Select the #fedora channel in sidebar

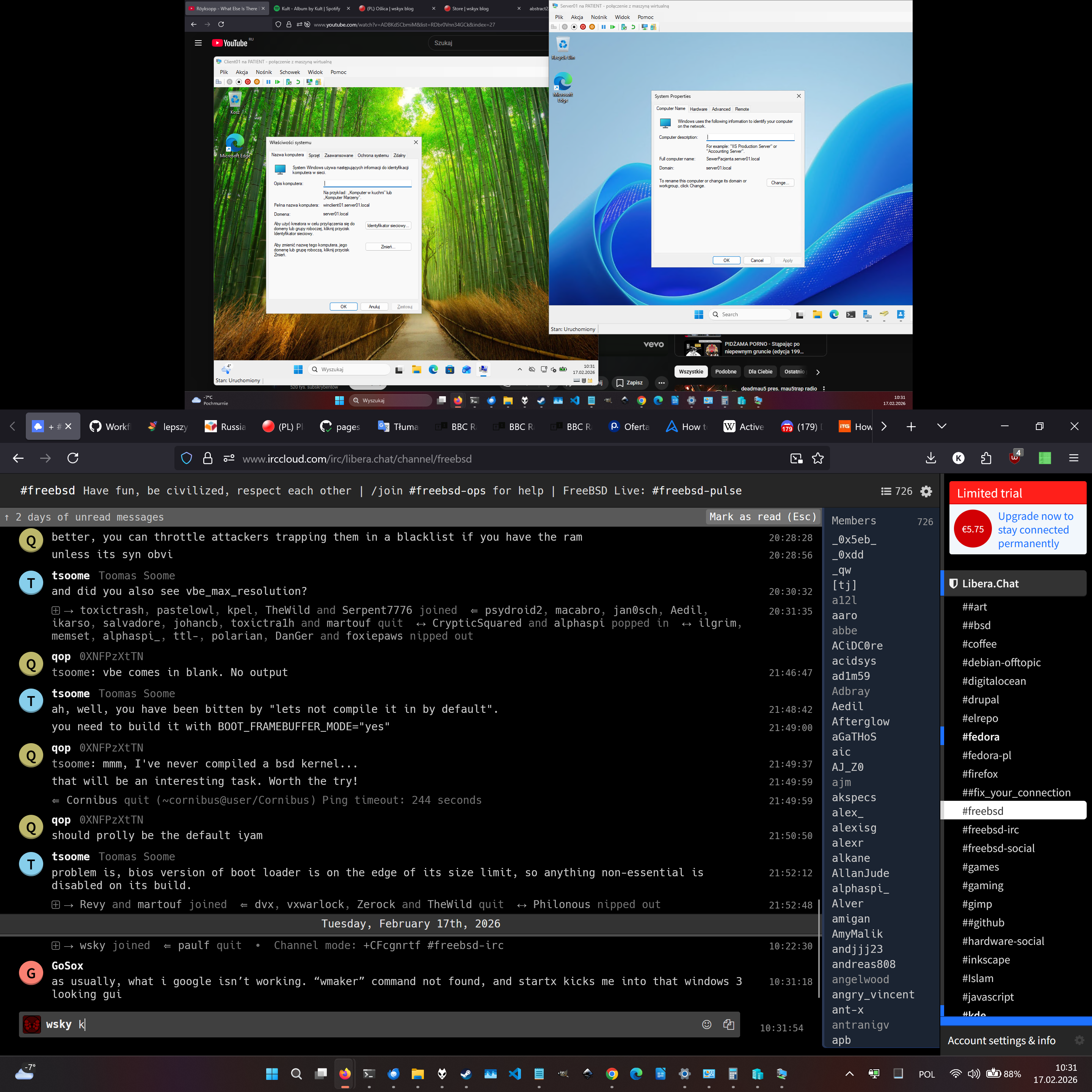[x=981, y=736]
